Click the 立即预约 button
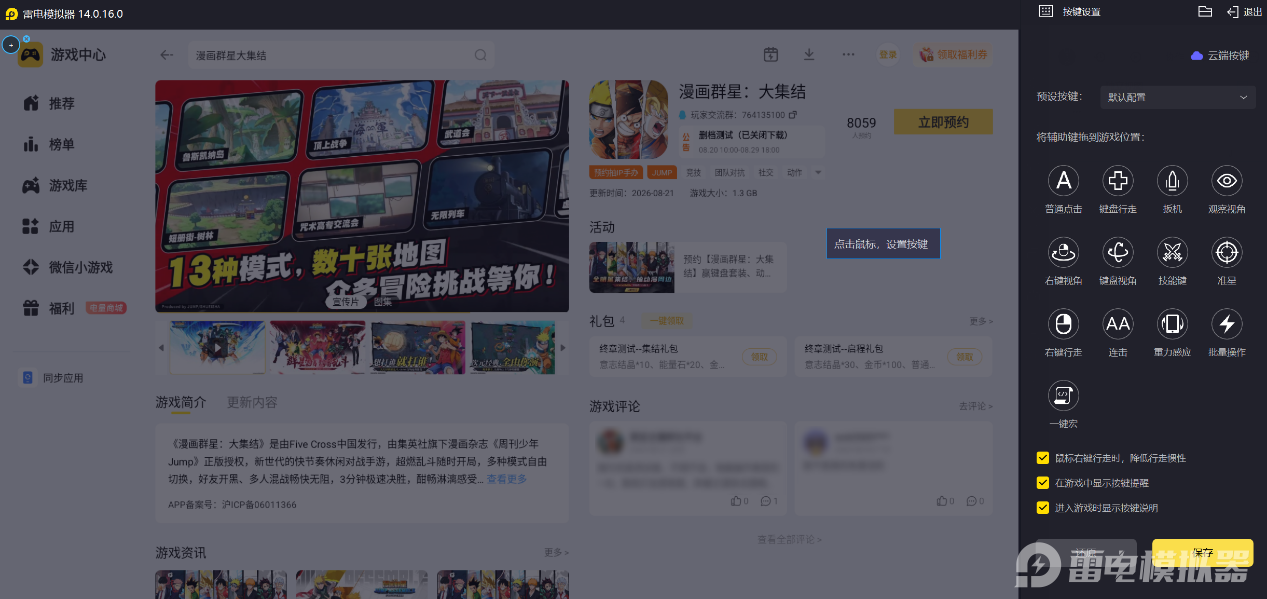Image resolution: width=1267 pixels, height=599 pixels. 943,122
